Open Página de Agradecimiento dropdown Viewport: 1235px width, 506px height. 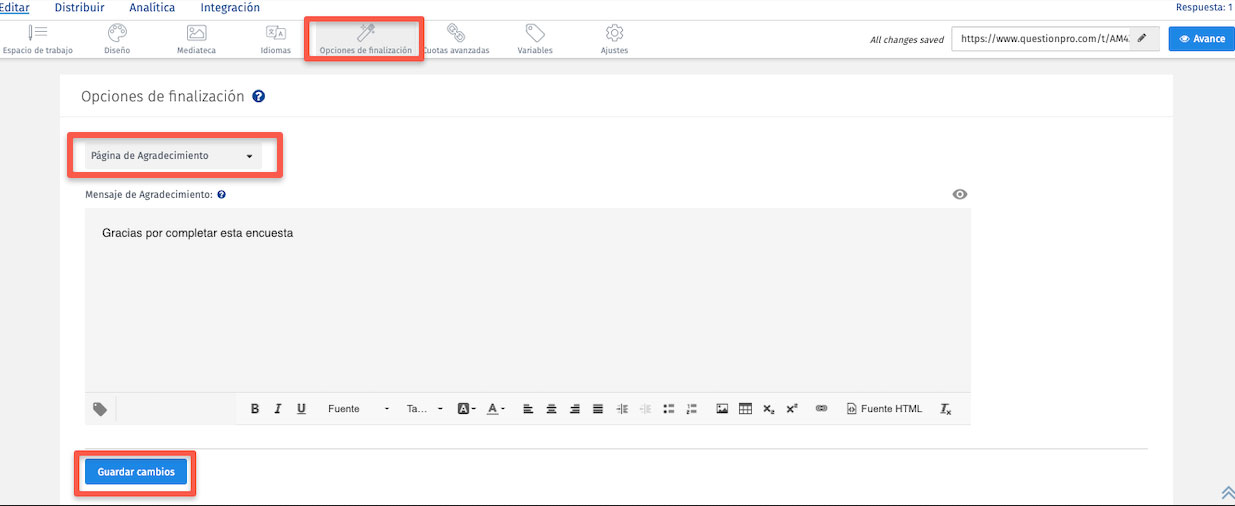point(172,156)
